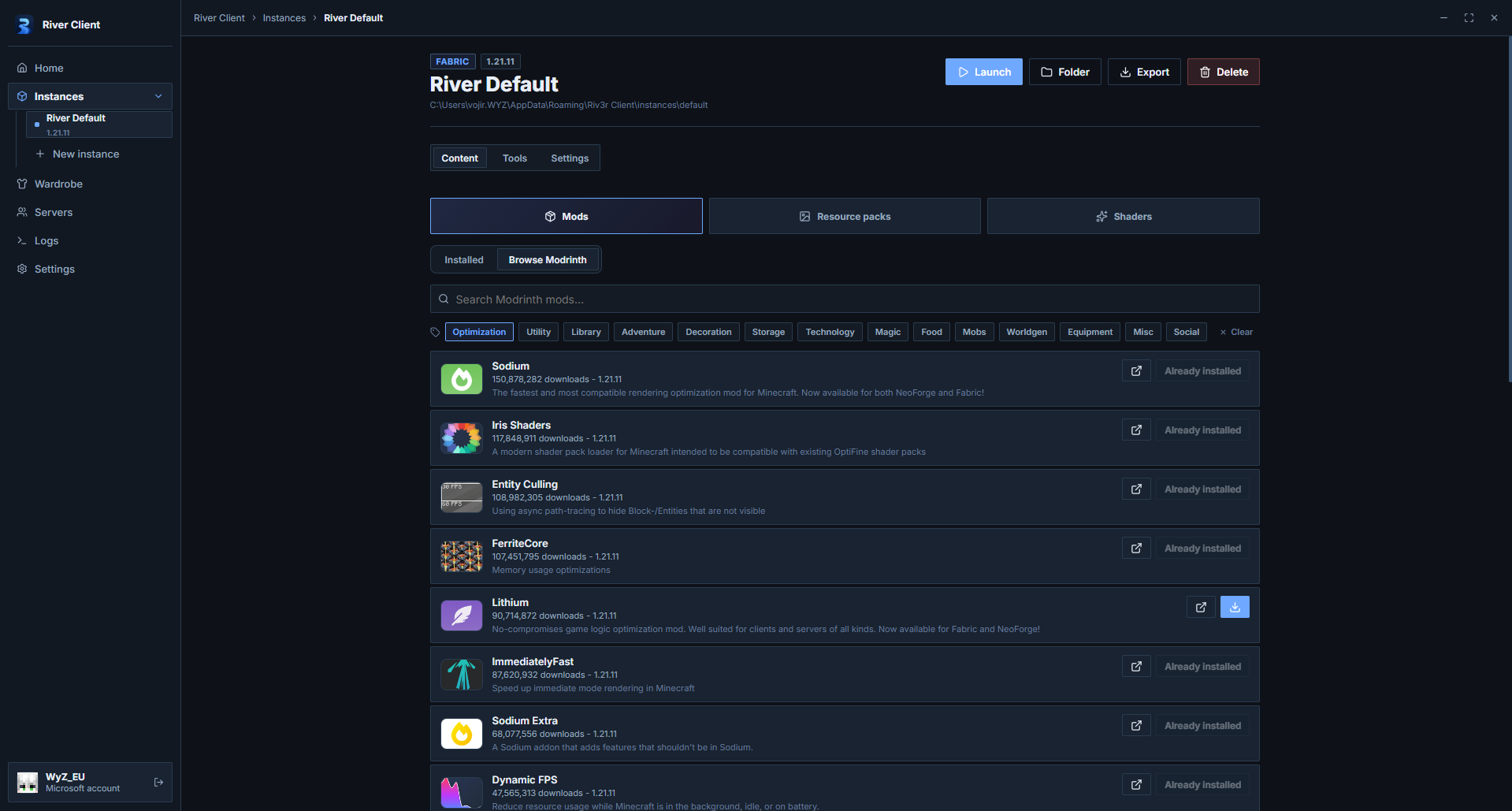Toggle the Equipment filter tag
The image size is (1512, 811).
(1090, 332)
